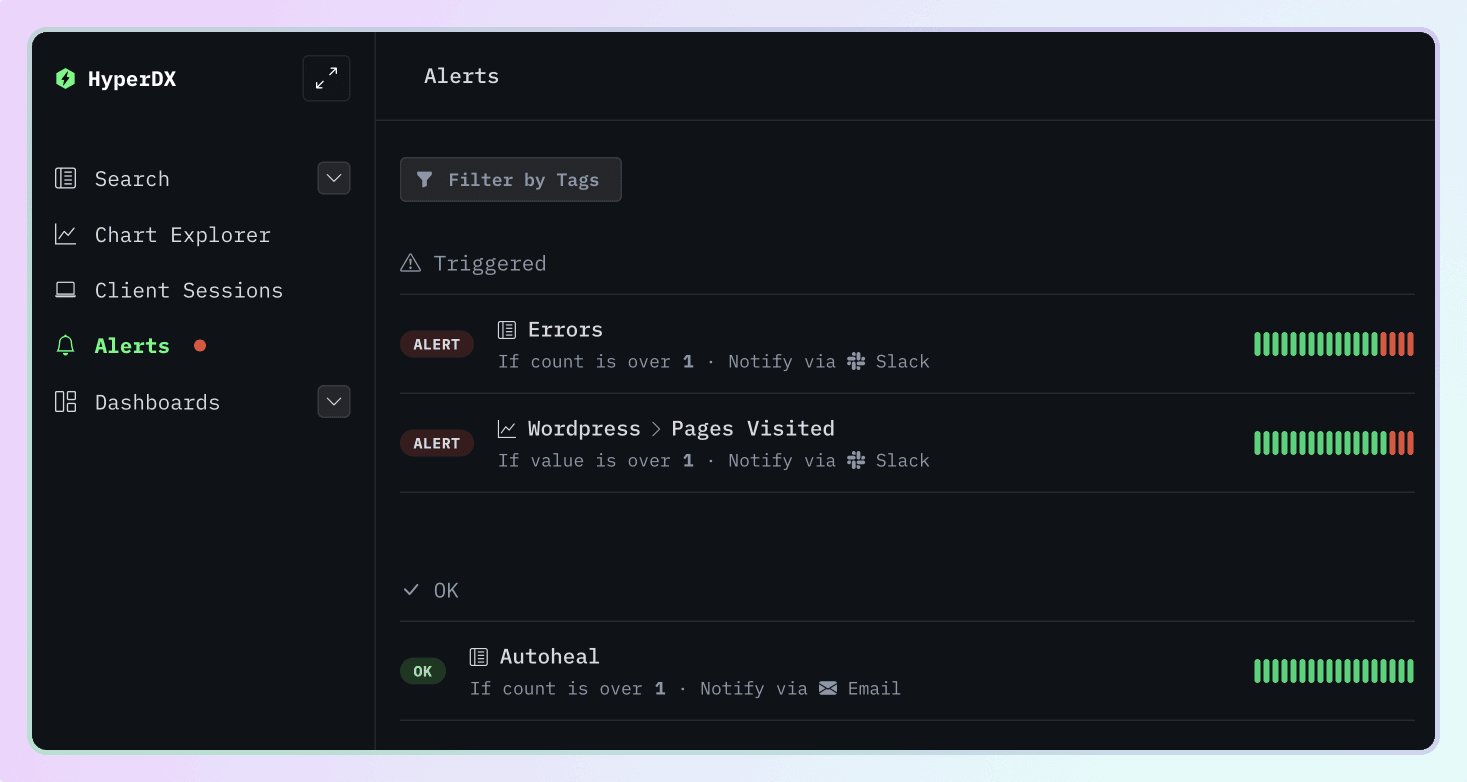Viewport: 1467px width, 782px height.
Task: Click the checkmark beside the OK section
Action: (x=409, y=590)
